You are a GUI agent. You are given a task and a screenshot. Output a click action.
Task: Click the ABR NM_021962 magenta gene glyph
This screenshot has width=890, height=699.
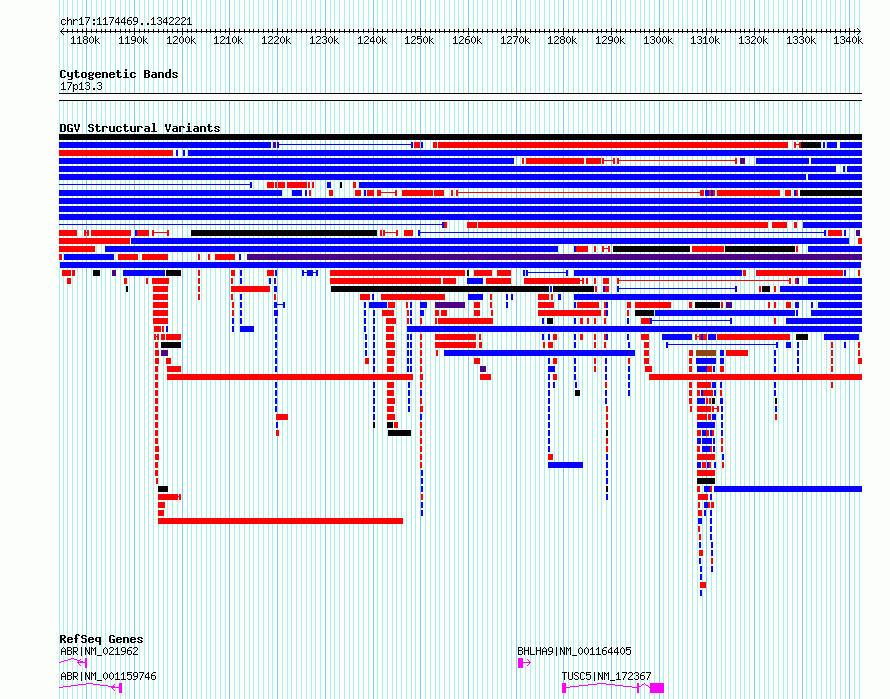(x=73, y=662)
